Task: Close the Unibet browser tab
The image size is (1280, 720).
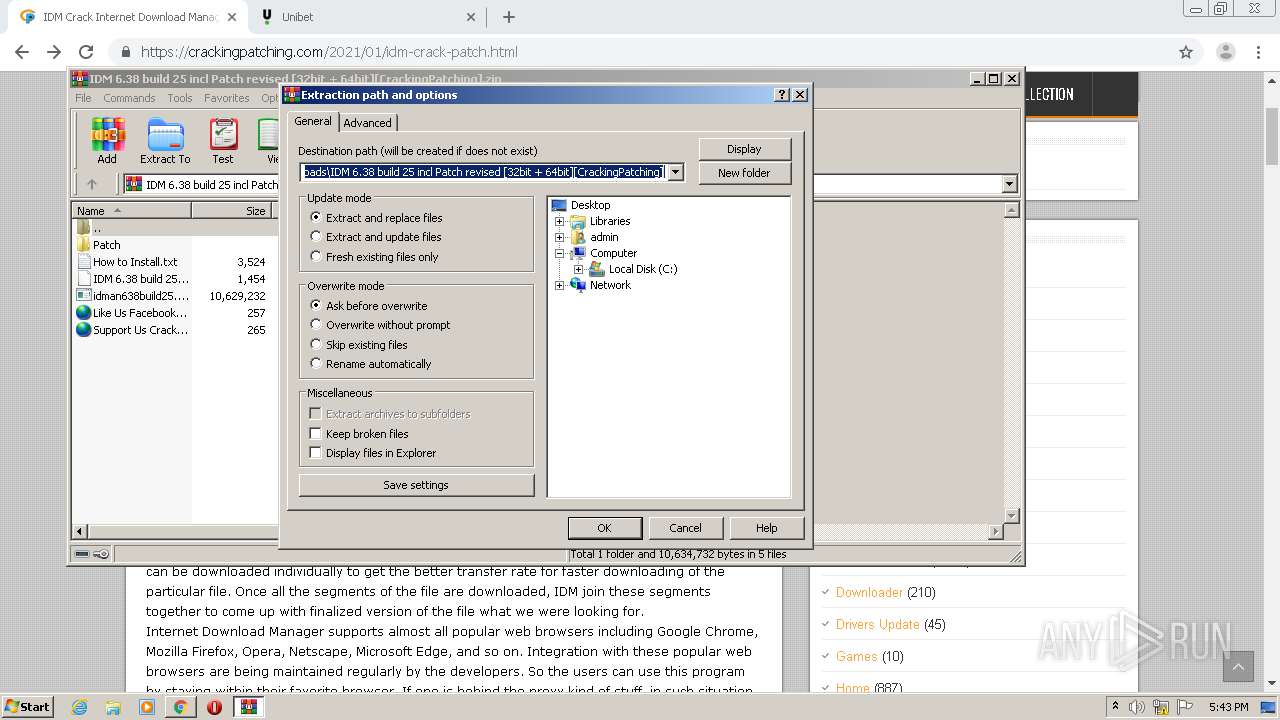Action: click(472, 17)
